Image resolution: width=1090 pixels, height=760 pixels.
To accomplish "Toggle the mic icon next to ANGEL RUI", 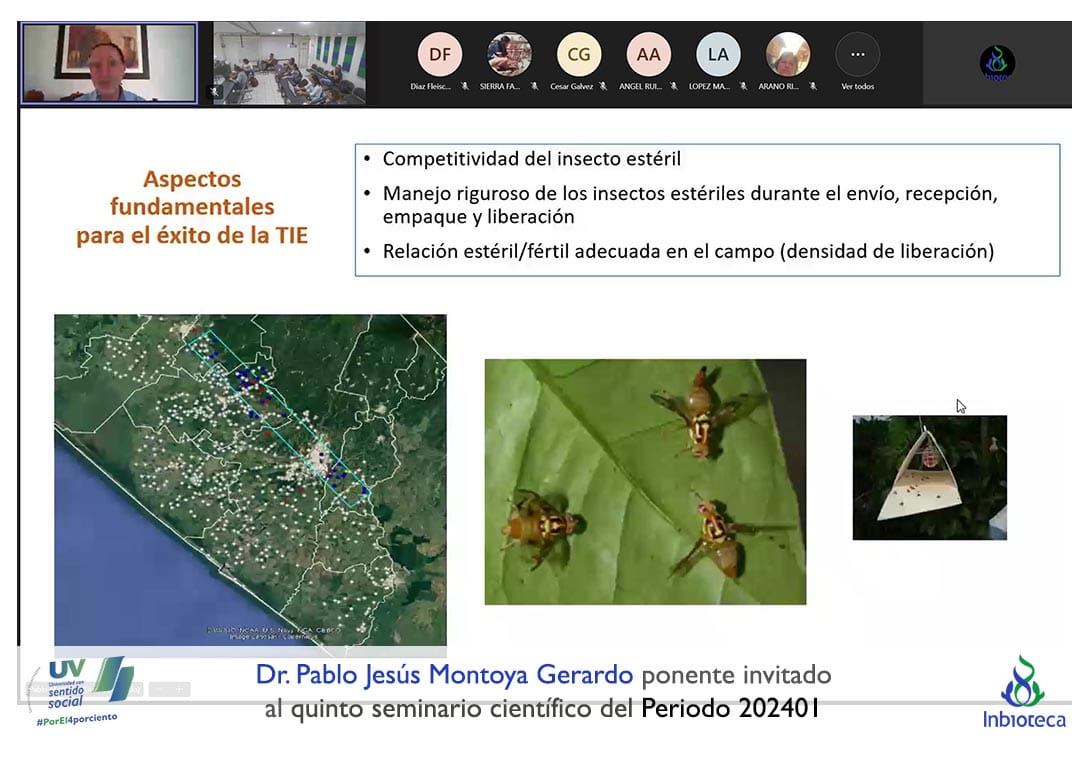I will [673, 87].
